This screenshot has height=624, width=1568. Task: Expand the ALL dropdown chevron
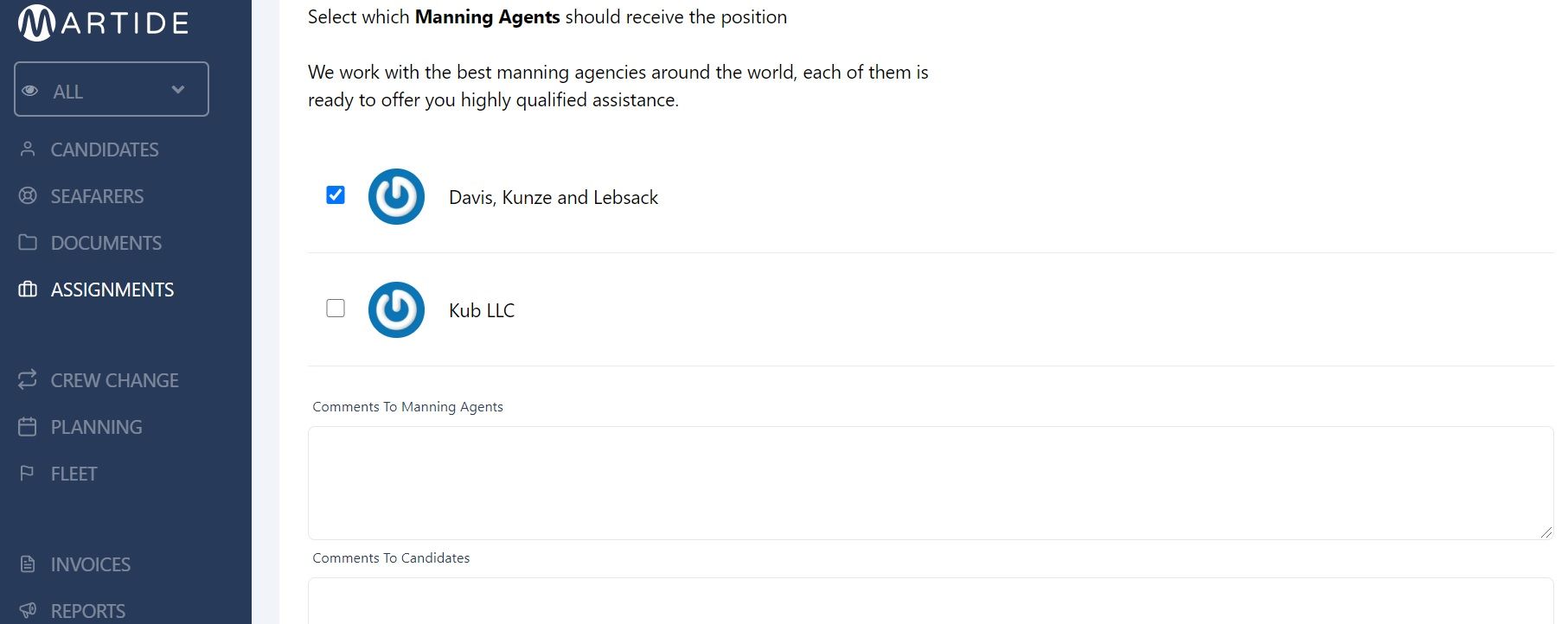(x=178, y=89)
